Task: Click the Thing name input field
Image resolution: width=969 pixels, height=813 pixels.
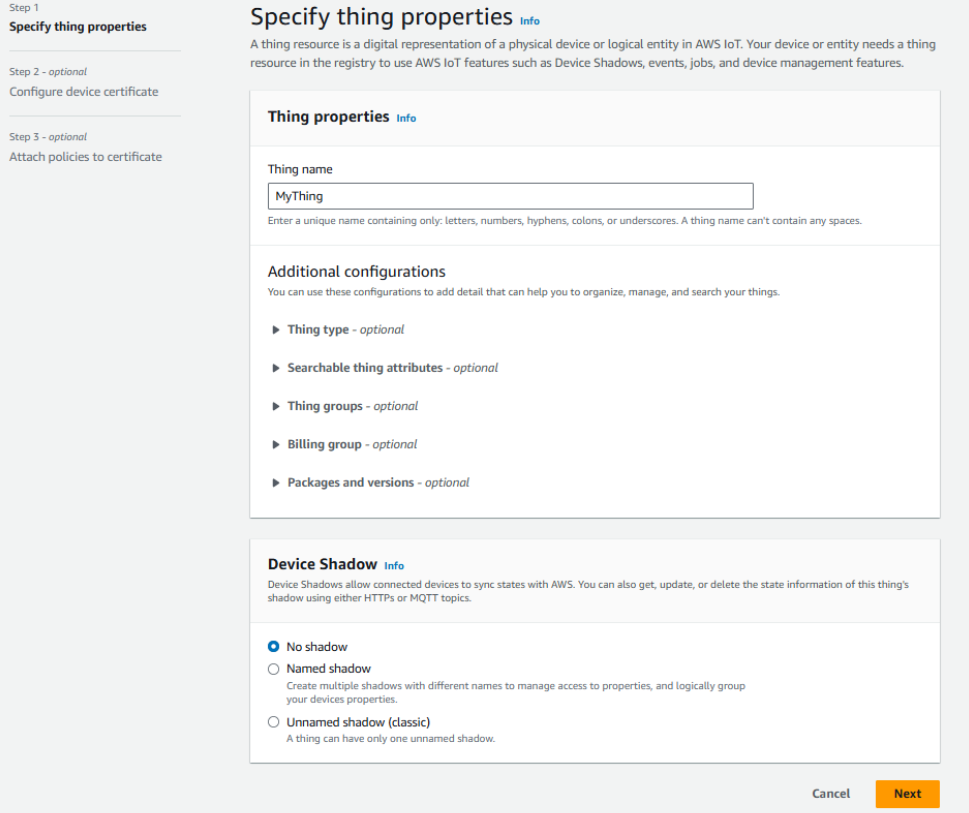Action: click(510, 196)
